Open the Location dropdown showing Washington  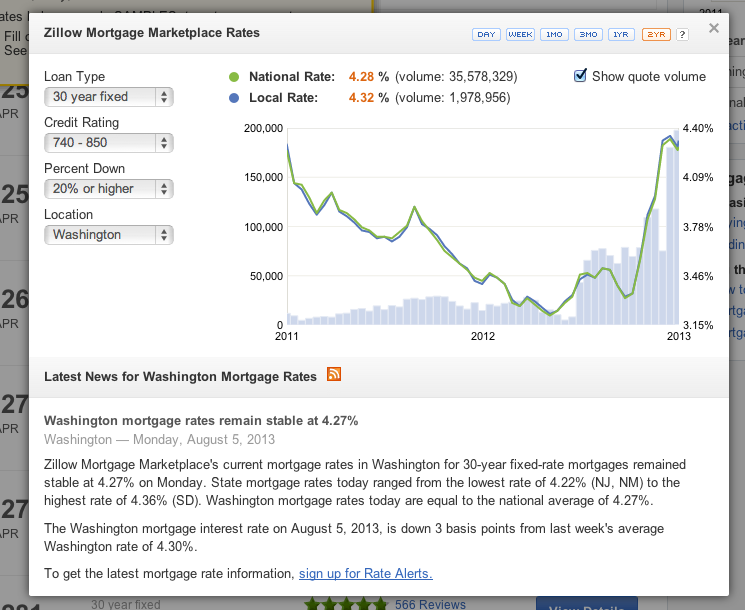click(109, 235)
